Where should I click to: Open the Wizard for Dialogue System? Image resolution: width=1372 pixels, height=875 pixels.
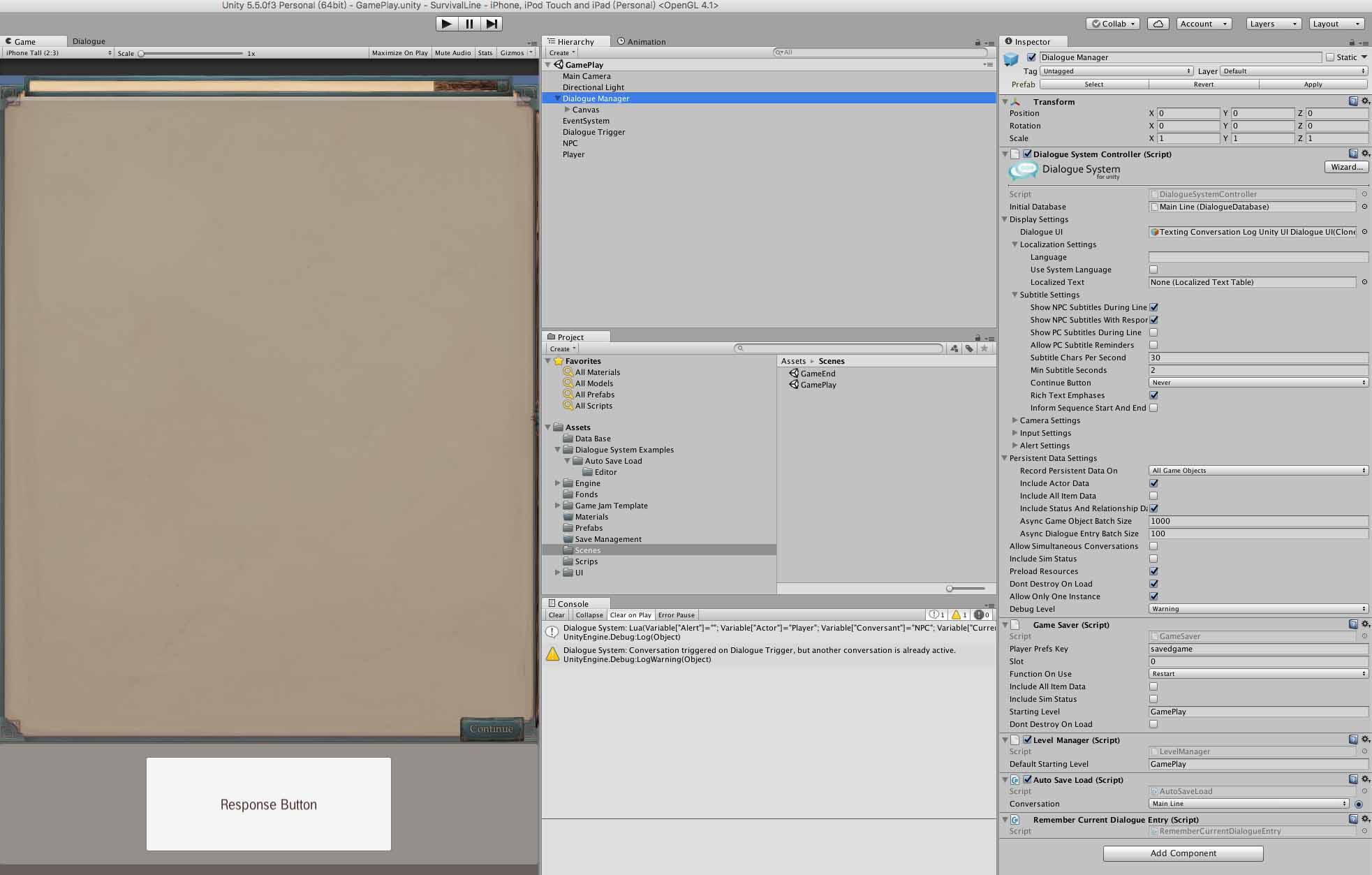[x=1346, y=167]
